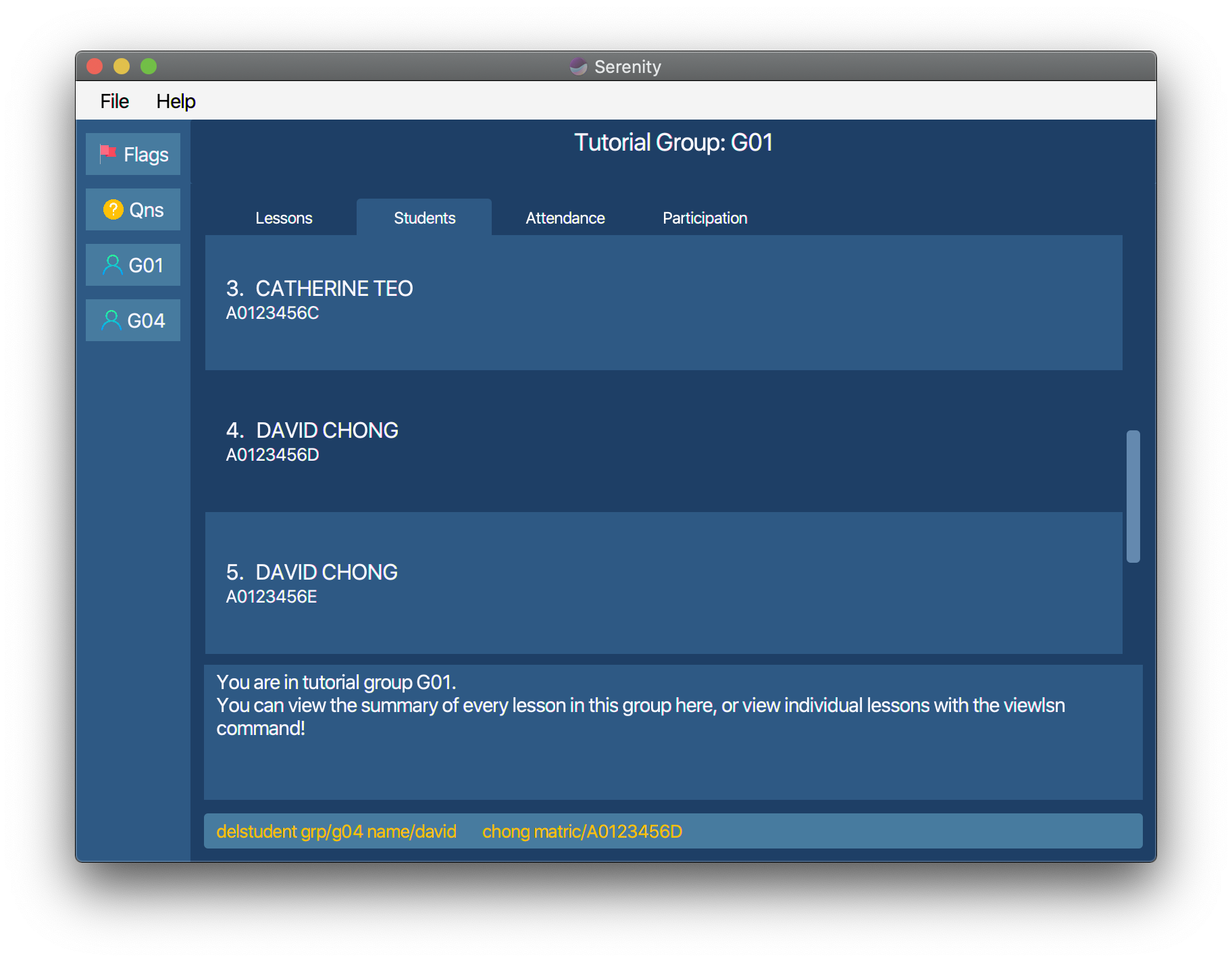The height and width of the screenshot is (962, 1232).
Task: Switch to the Attendance tab
Action: (565, 218)
